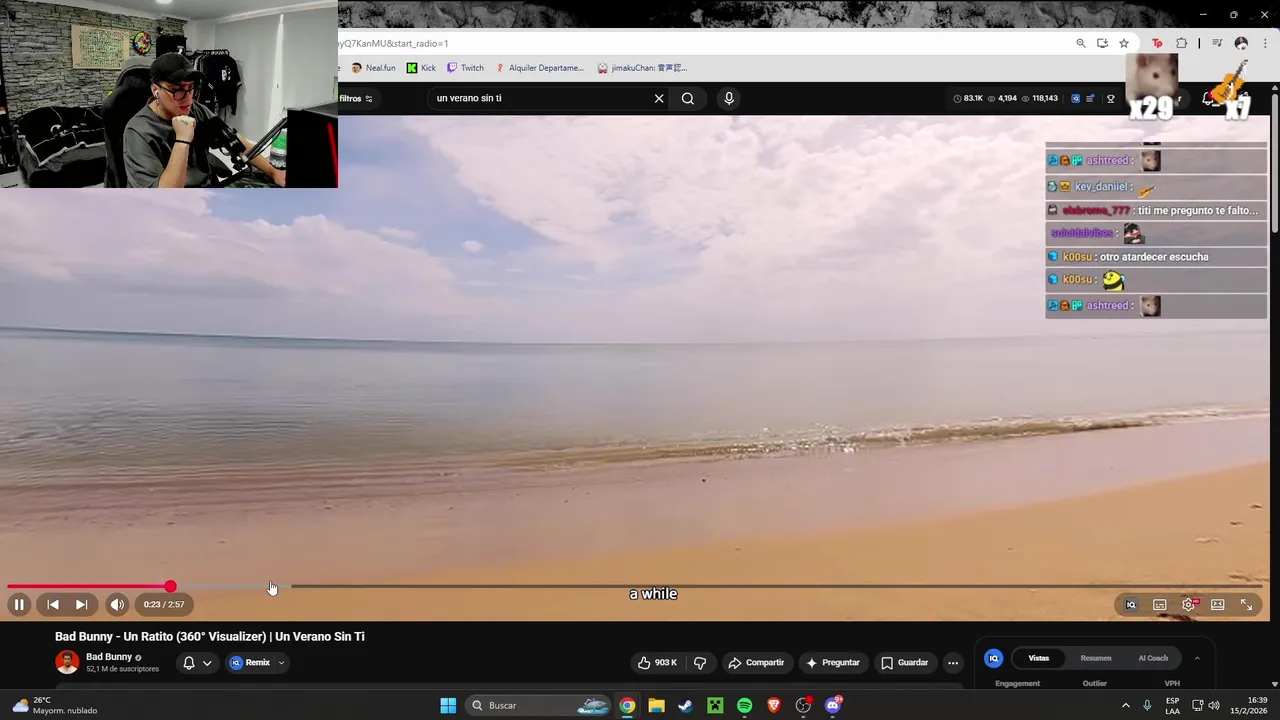Viewport: 1280px width, 720px height.
Task: Bookmark this page with the star
Action: (x=1124, y=43)
